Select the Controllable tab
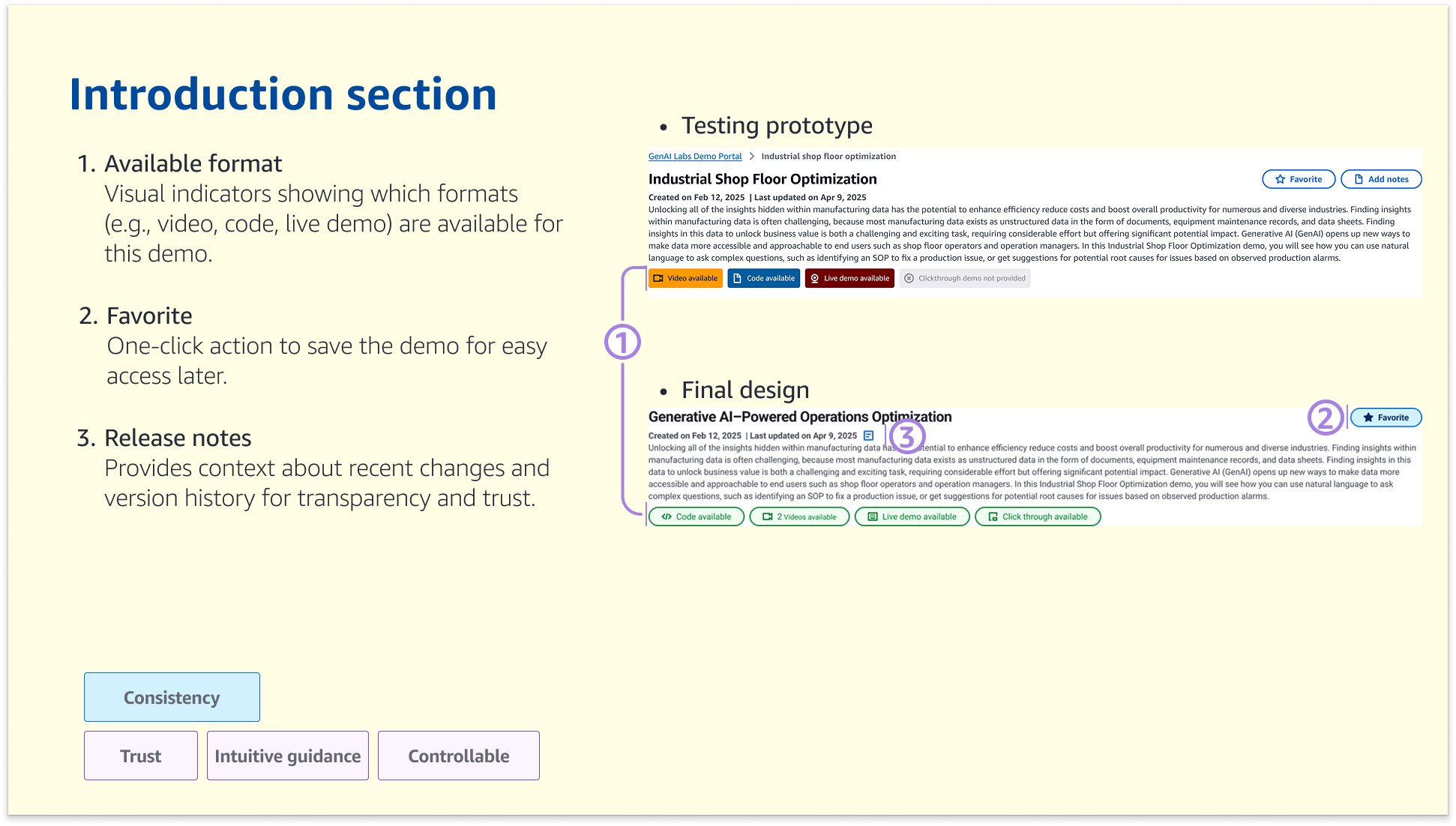 pos(458,756)
